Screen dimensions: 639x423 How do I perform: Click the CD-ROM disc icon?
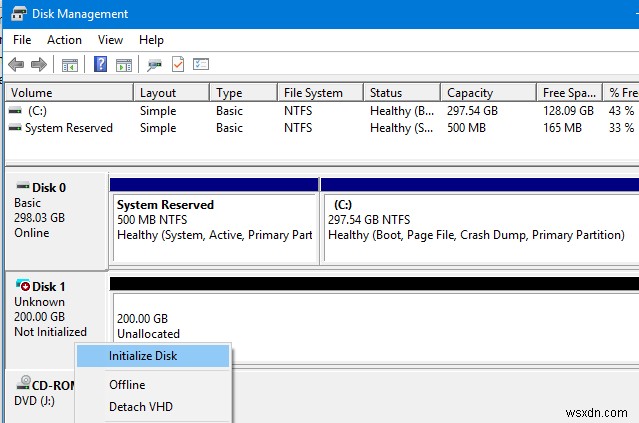(24, 383)
